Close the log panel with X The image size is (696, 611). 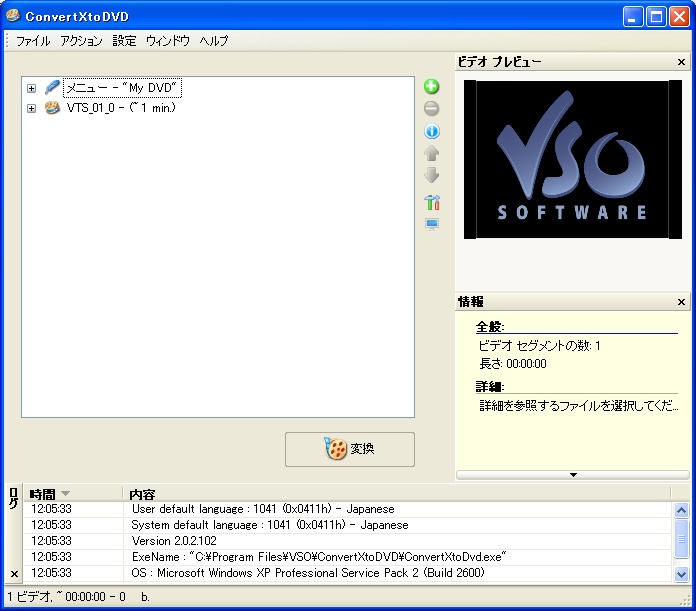tap(14, 574)
